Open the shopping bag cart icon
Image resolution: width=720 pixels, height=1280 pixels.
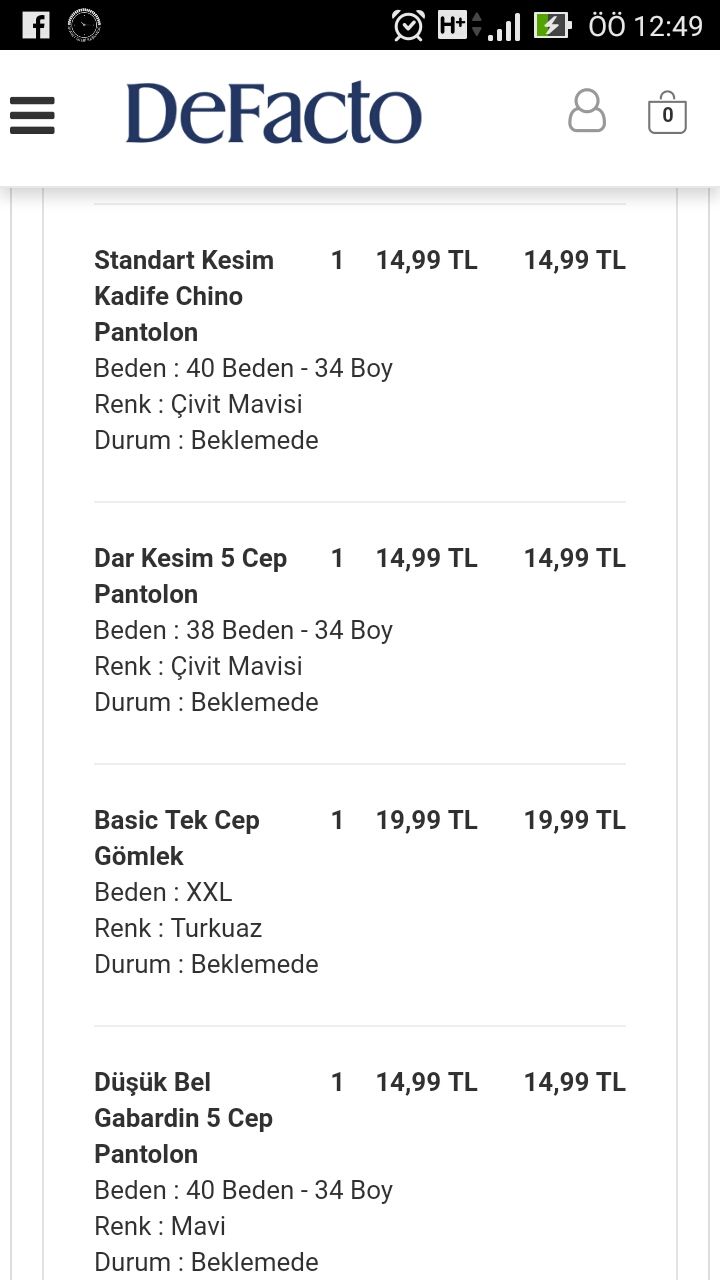point(667,113)
